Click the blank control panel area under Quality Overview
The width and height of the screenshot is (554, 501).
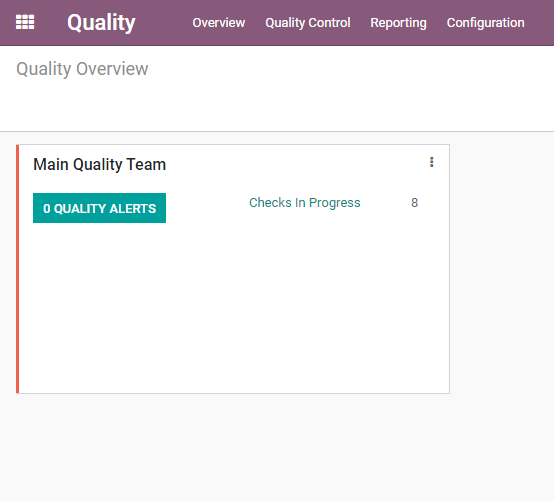[x=277, y=106]
